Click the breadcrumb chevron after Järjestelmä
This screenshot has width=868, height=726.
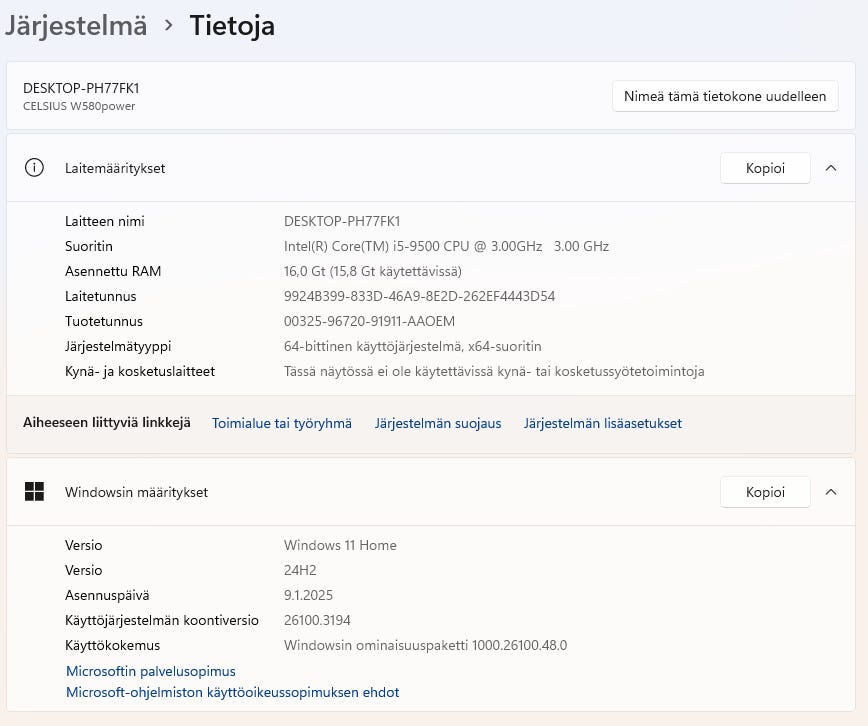(168, 26)
